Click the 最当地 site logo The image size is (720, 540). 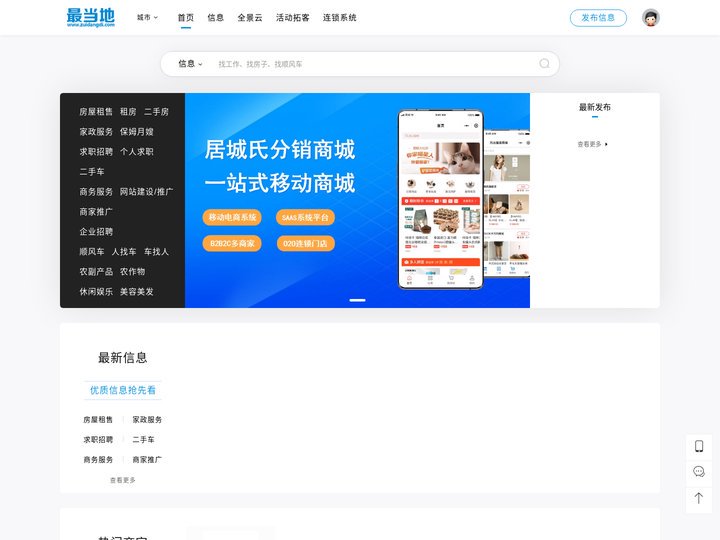90,17
